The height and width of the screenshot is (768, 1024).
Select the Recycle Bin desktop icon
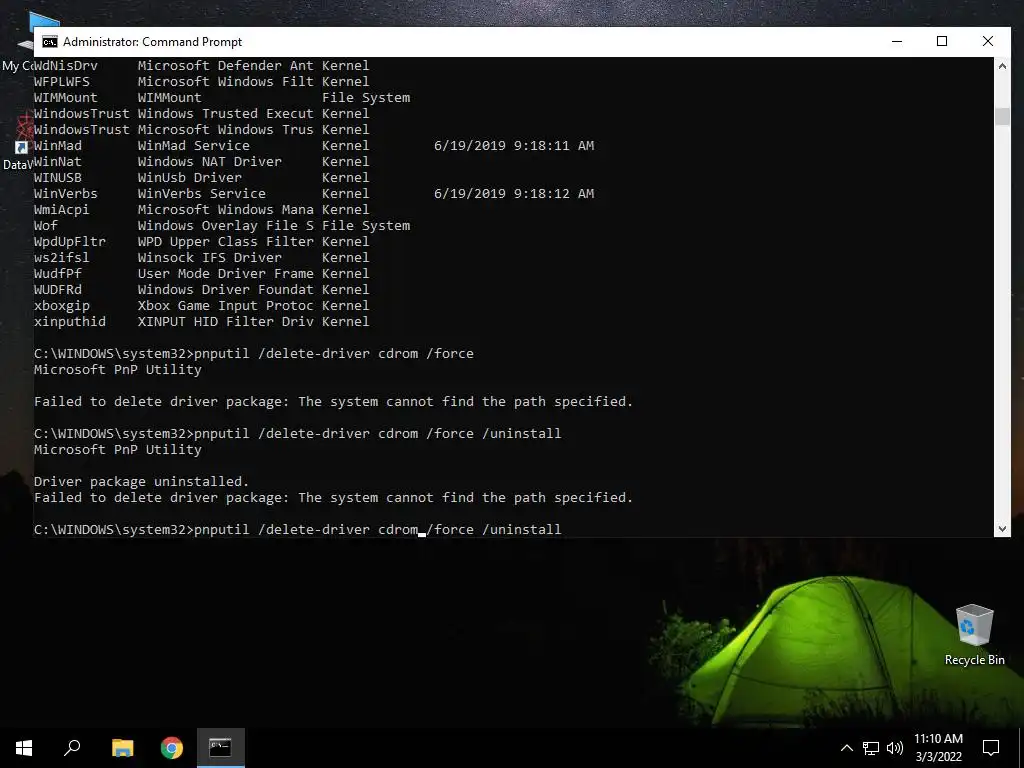[x=974, y=635]
